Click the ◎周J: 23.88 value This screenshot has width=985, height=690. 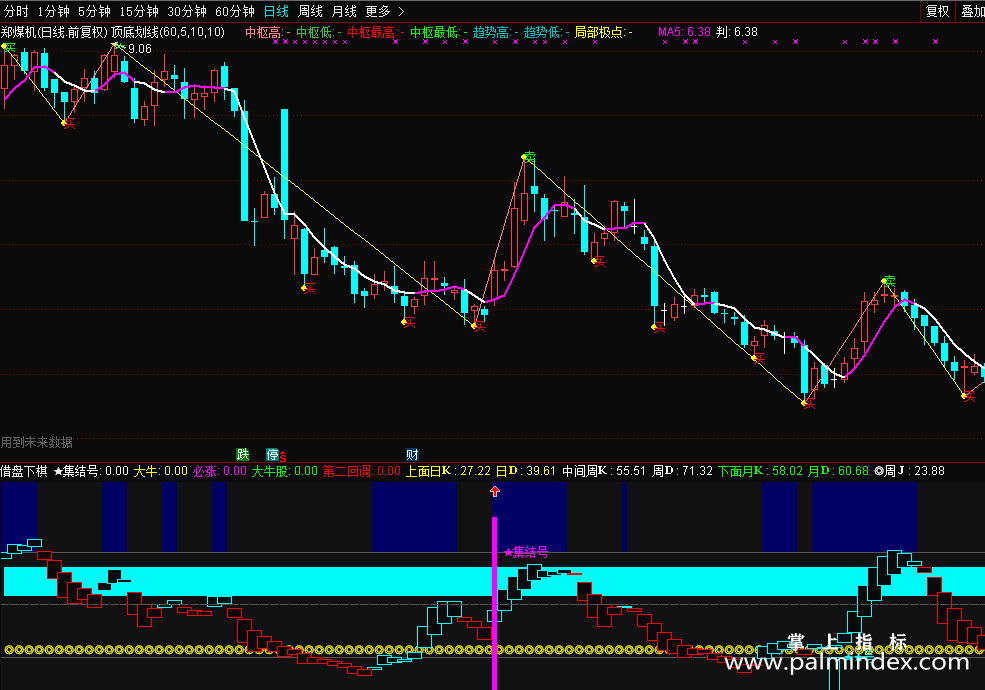[910, 471]
